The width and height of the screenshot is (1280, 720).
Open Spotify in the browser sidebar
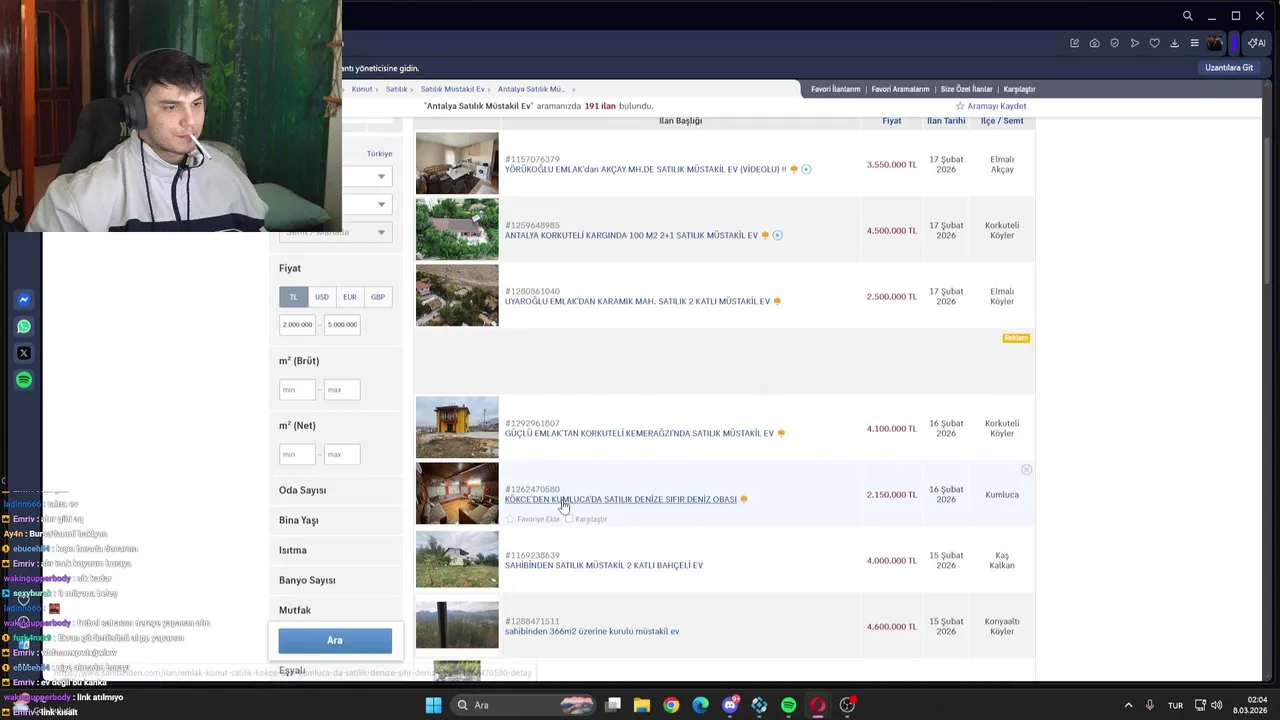click(x=24, y=380)
